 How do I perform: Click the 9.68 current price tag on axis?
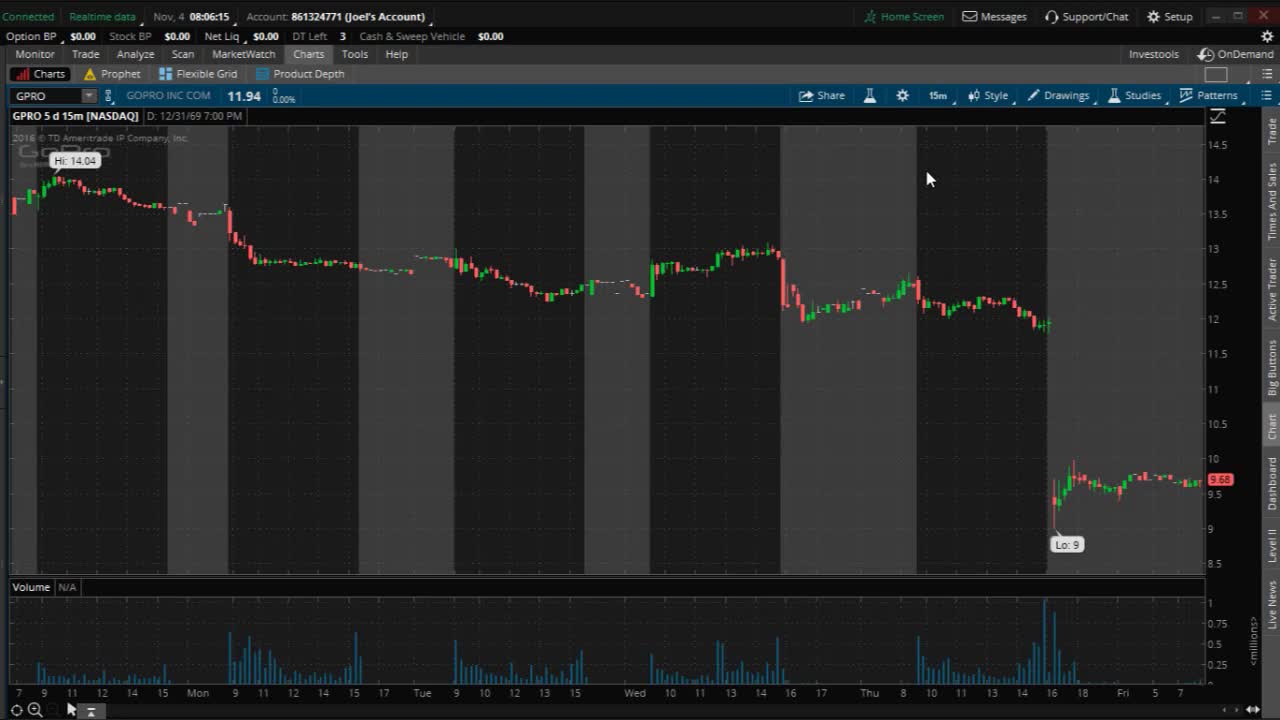(1220, 480)
